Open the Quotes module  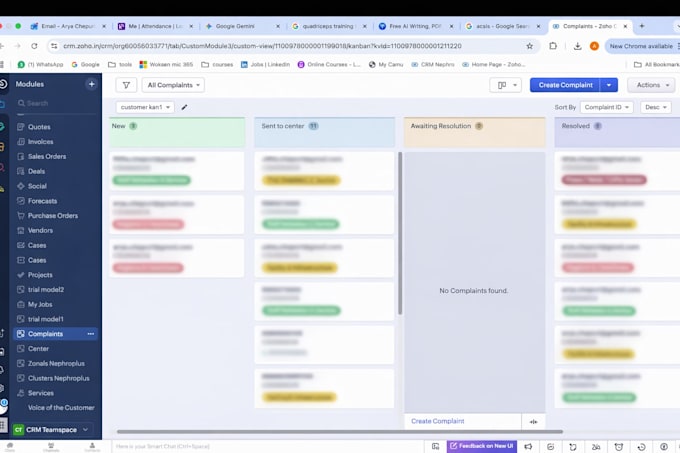[39, 127]
